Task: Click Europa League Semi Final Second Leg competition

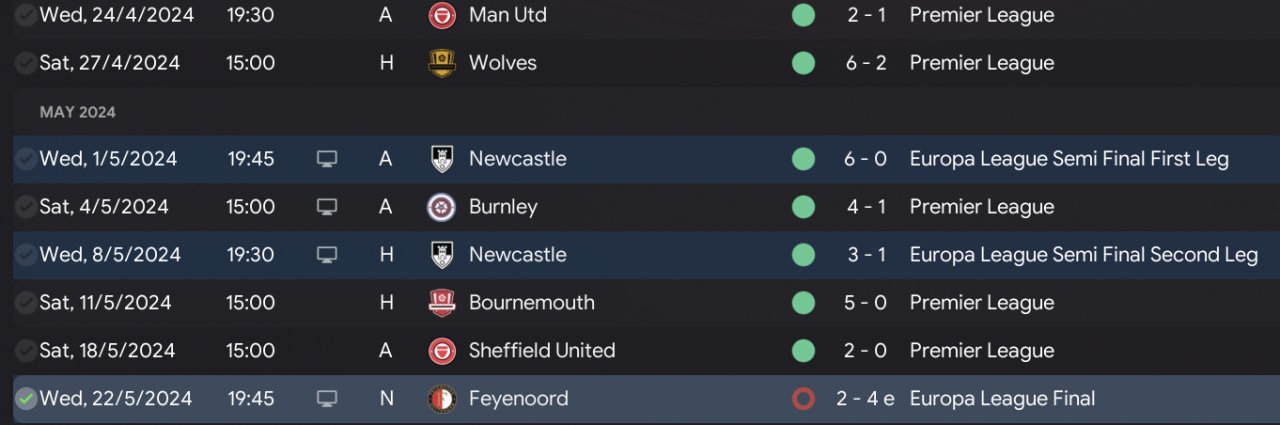Action: point(1084,255)
